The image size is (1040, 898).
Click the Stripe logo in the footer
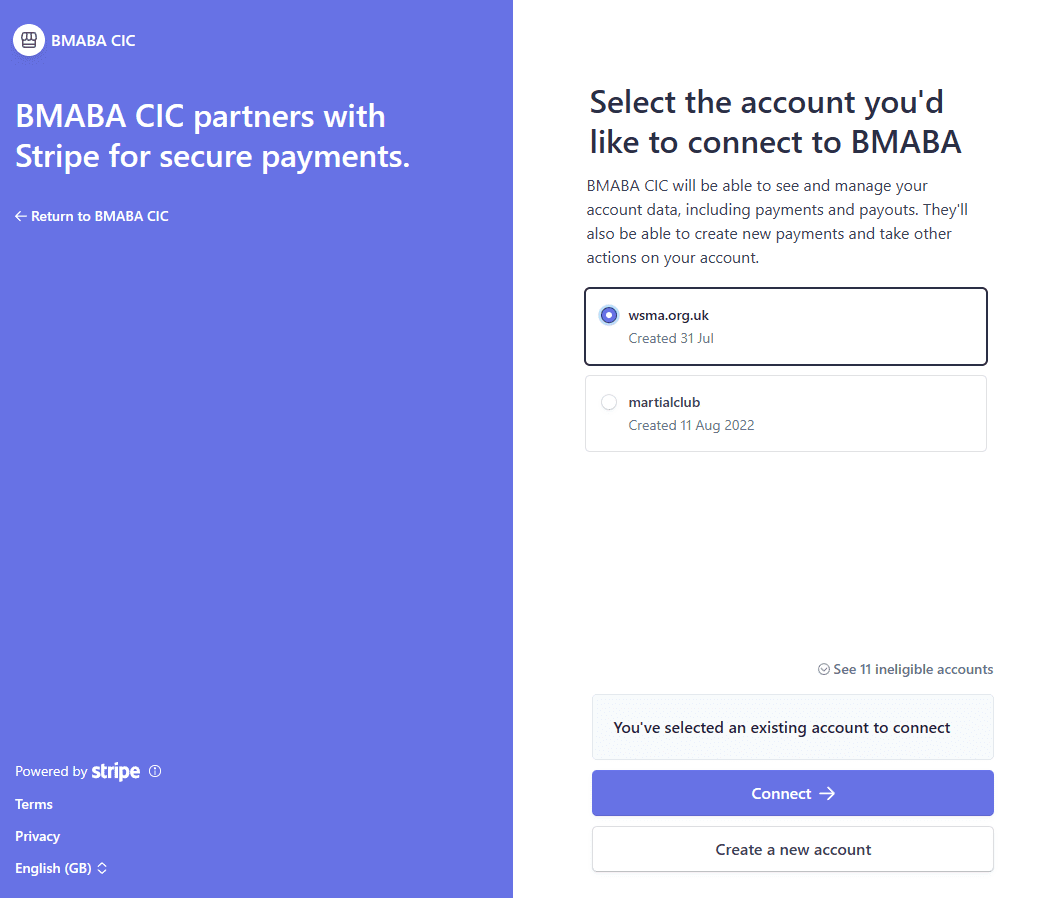tap(116, 771)
